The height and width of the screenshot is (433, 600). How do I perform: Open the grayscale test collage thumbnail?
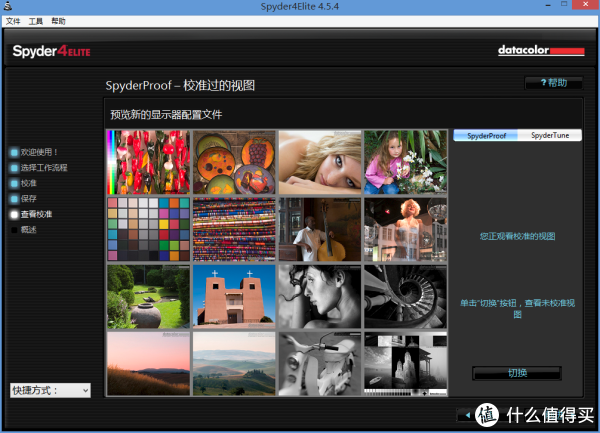point(406,363)
